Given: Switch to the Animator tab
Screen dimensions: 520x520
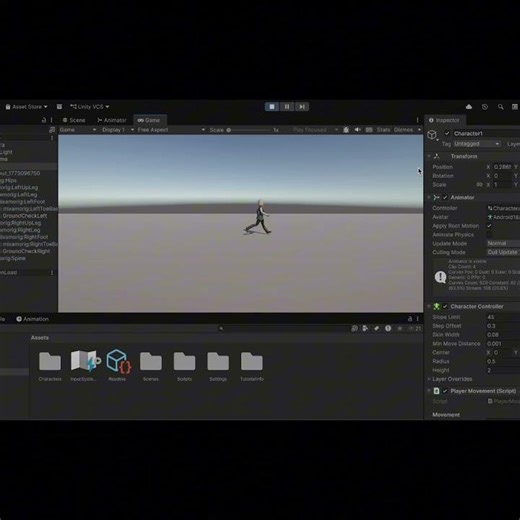Looking at the screenshot, I should 112,120.
